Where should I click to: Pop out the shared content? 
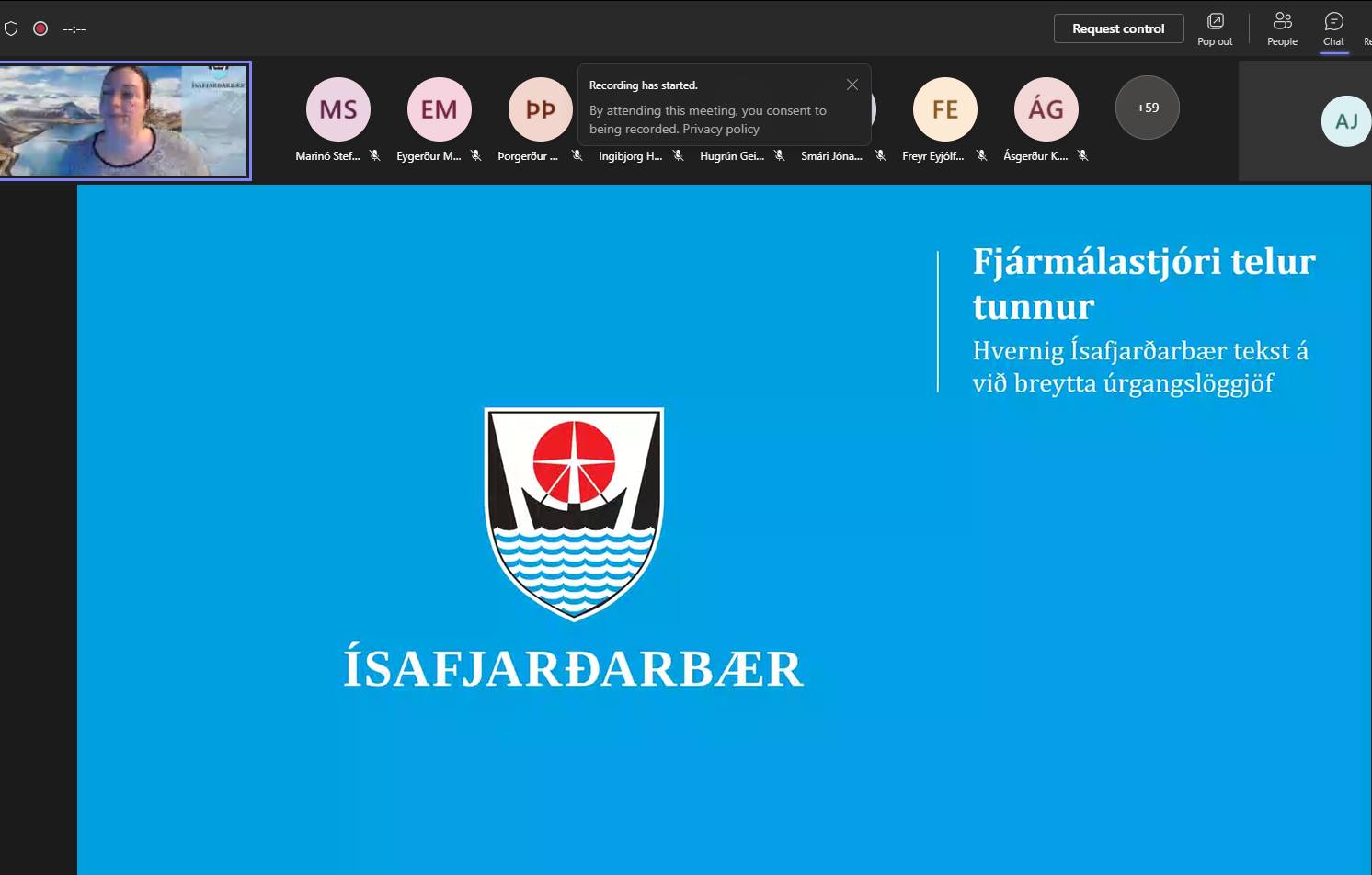(x=1215, y=28)
